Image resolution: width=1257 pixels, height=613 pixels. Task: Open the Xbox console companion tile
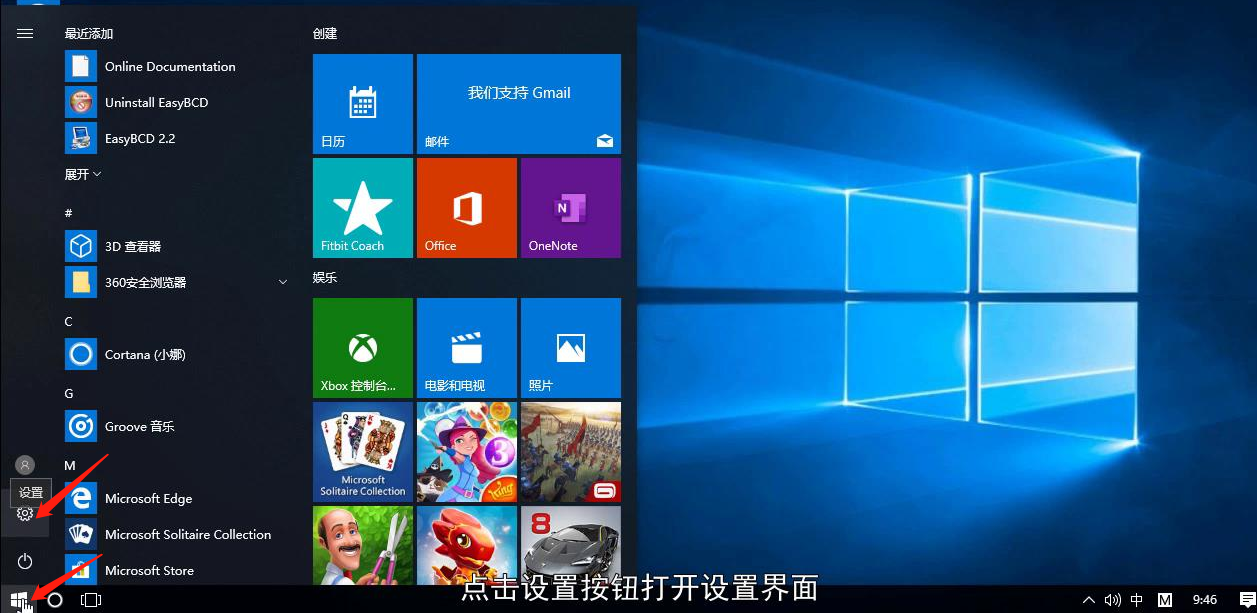[362, 348]
